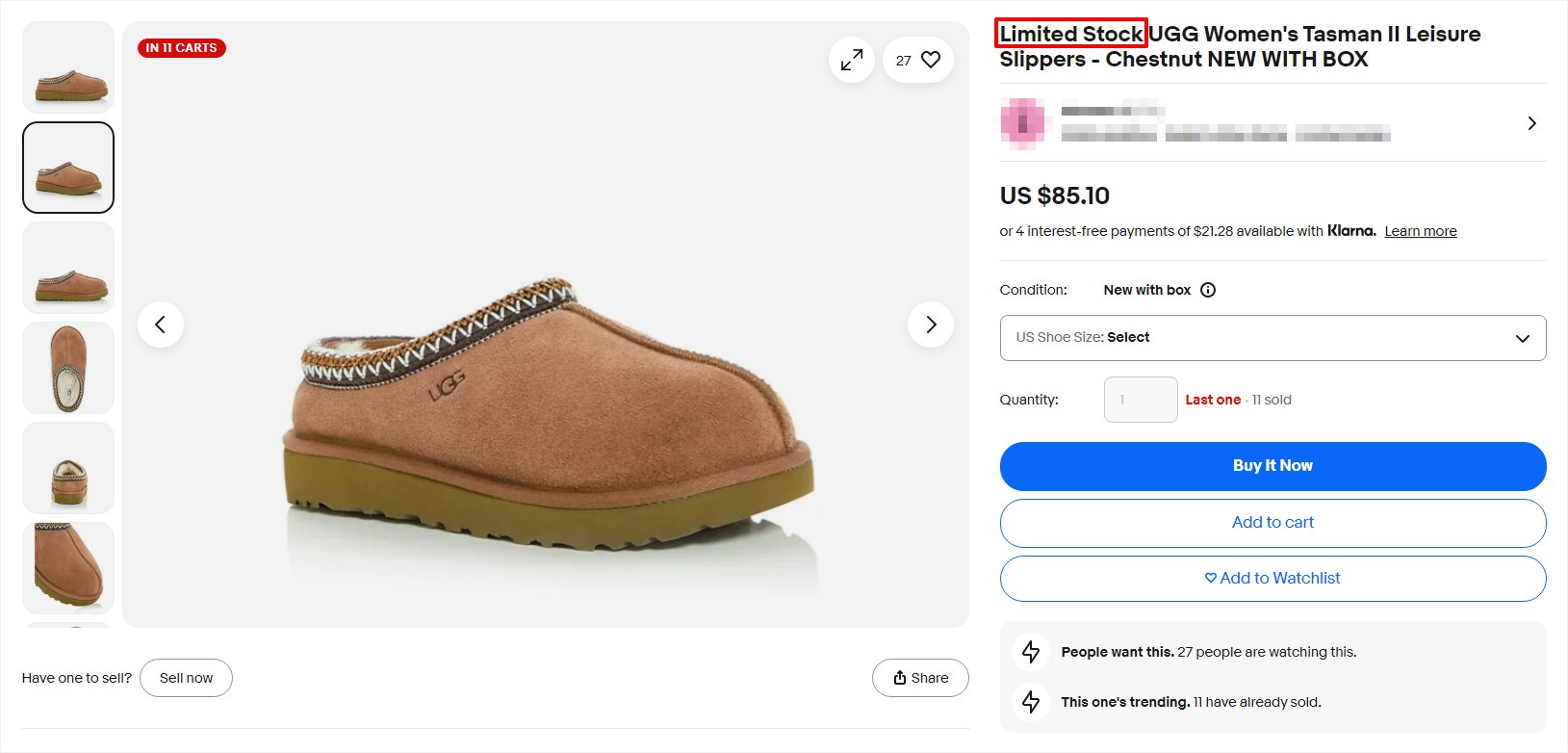Toggle Add to Watchlist for these slippers
Screen dimensions: 1568x753
[1272, 578]
